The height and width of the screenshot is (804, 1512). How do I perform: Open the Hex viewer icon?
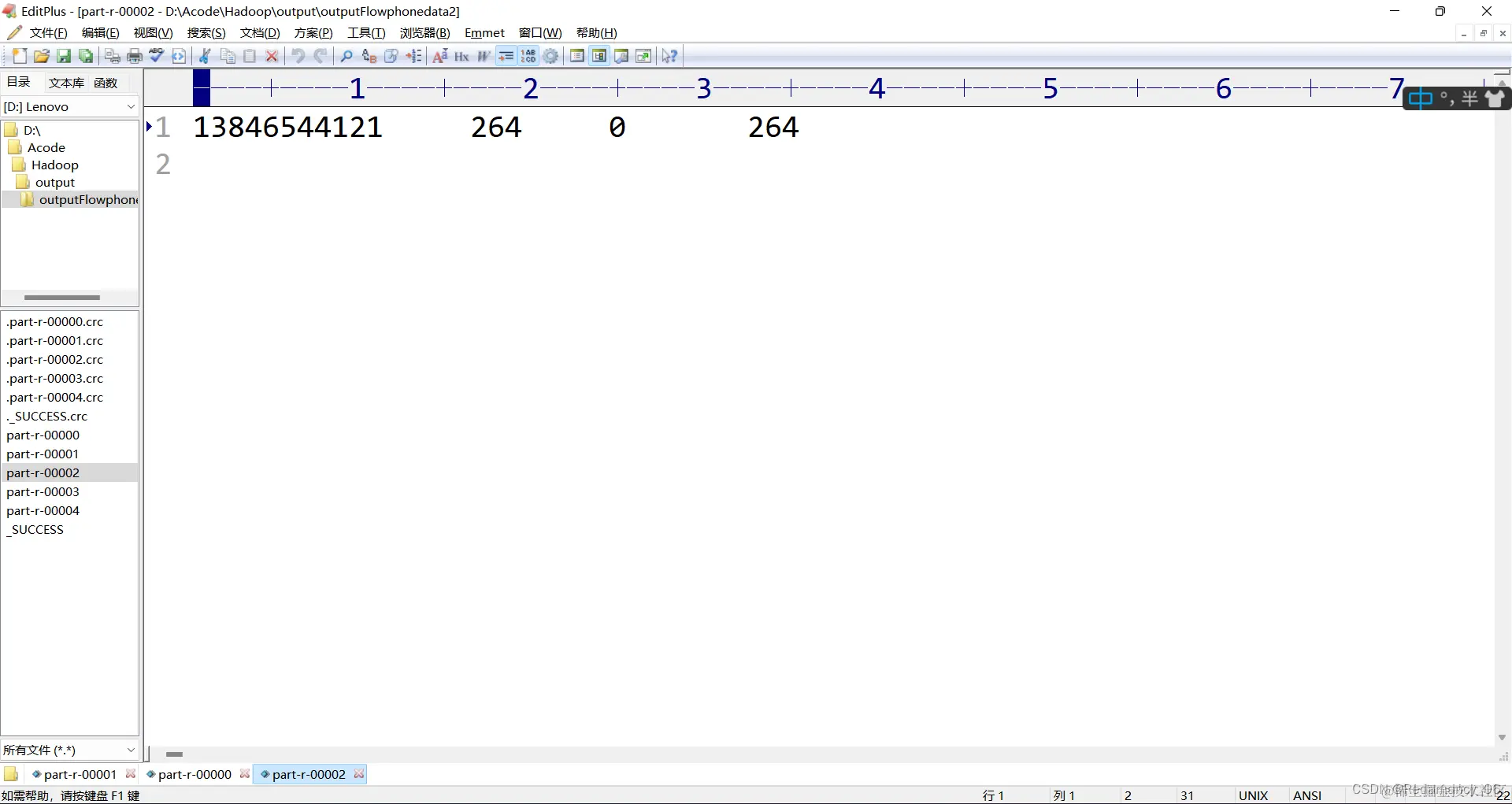pos(462,56)
